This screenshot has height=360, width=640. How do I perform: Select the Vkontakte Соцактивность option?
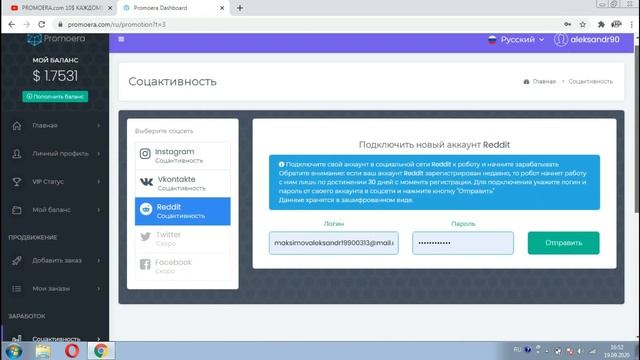182,184
